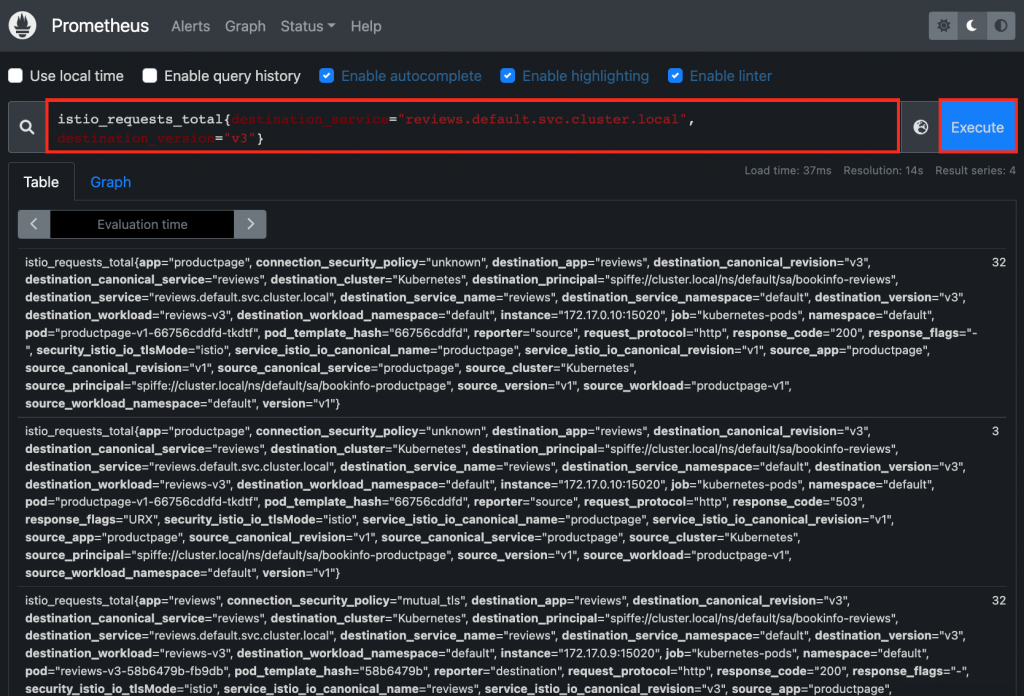This screenshot has width=1024, height=696.
Task: Click value 32 of first result row
Action: point(999,262)
